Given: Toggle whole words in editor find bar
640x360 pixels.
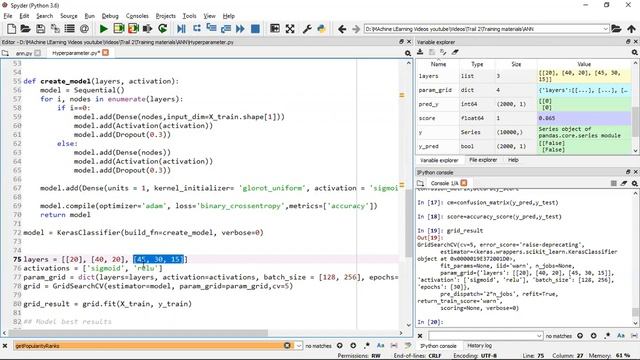Looking at the screenshot, I should coord(394,346).
